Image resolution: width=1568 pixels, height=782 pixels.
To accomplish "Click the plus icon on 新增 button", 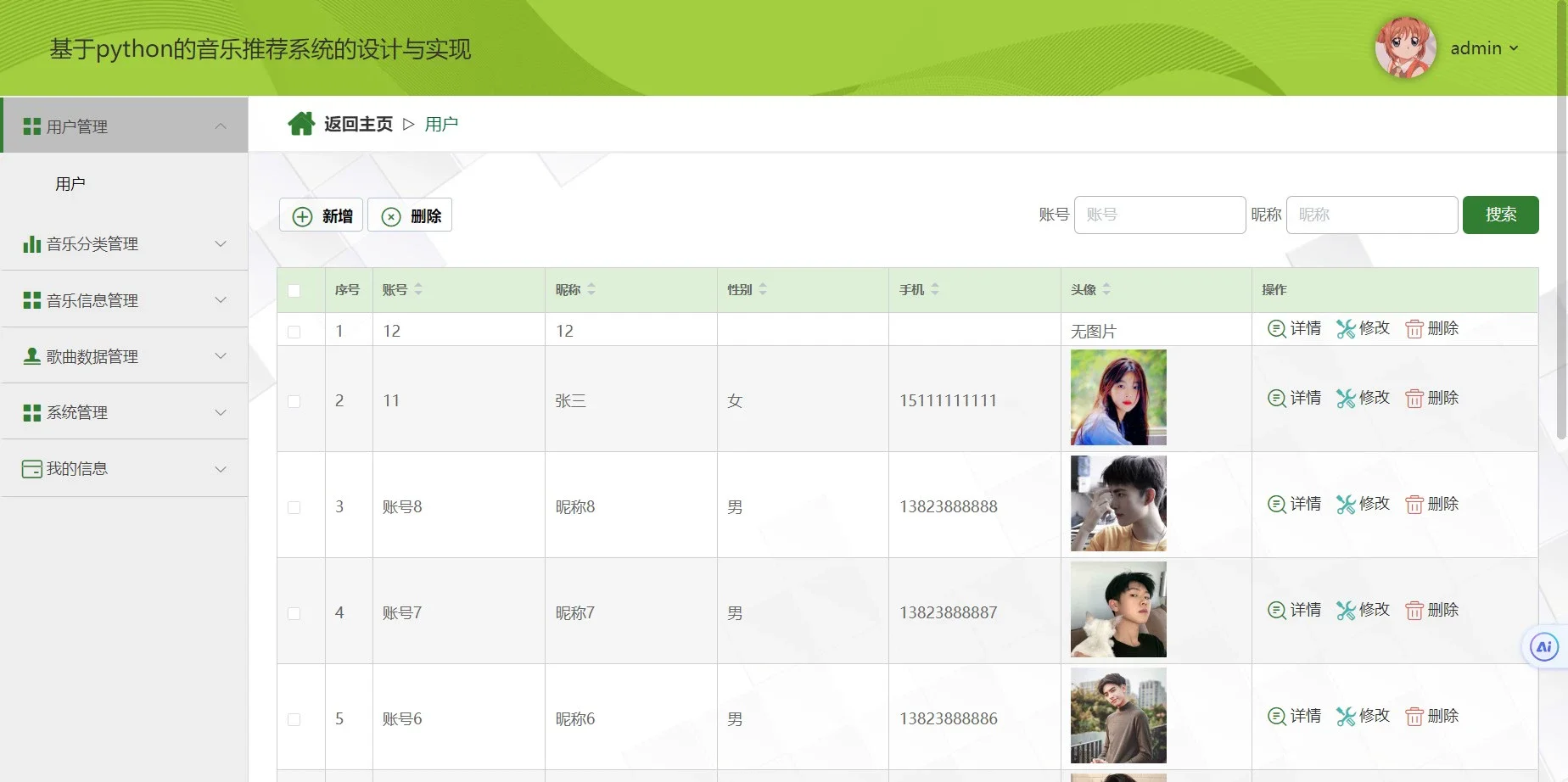I will pyautogui.click(x=302, y=216).
